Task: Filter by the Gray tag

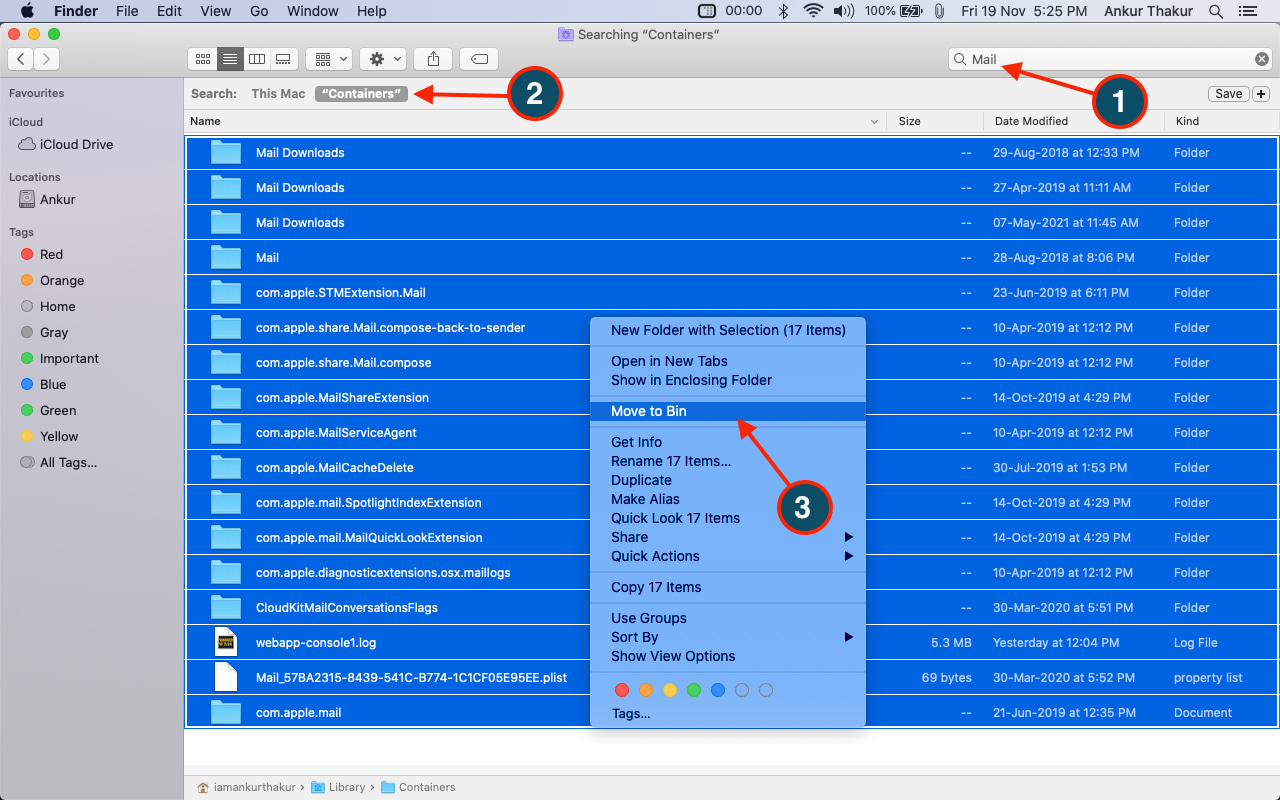Action: [45, 332]
